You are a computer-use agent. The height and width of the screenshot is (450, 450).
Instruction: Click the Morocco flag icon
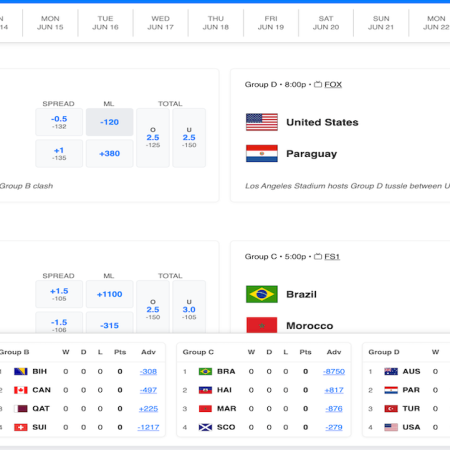(x=262, y=325)
